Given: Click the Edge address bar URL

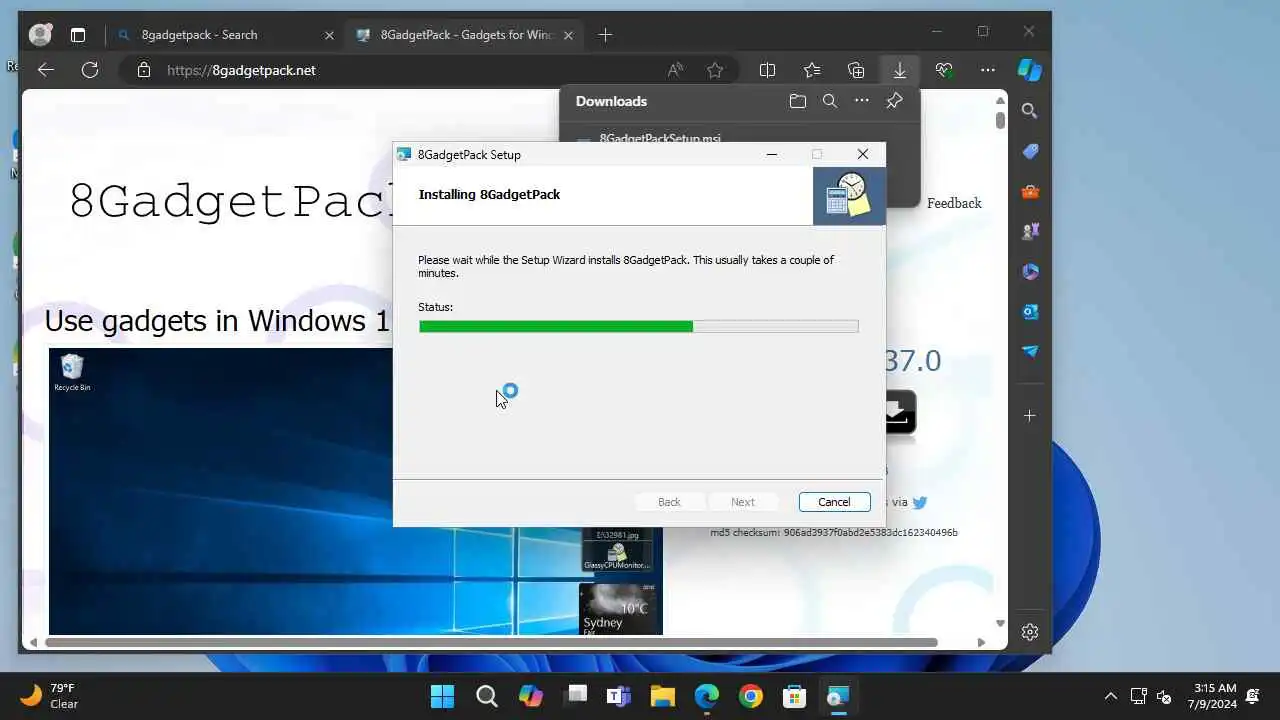Looking at the screenshot, I should [241, 70].
